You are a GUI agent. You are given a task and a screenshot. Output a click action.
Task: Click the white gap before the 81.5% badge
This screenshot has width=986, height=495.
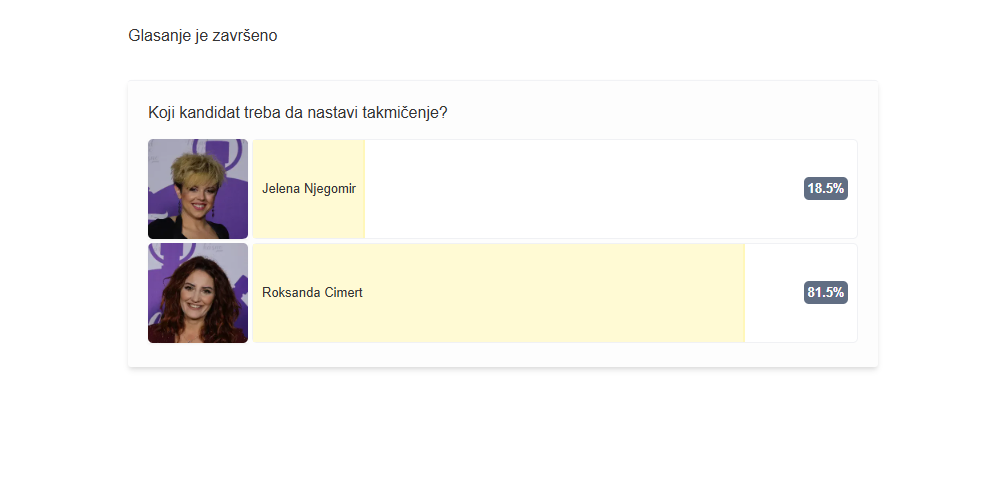click(774, 293)
